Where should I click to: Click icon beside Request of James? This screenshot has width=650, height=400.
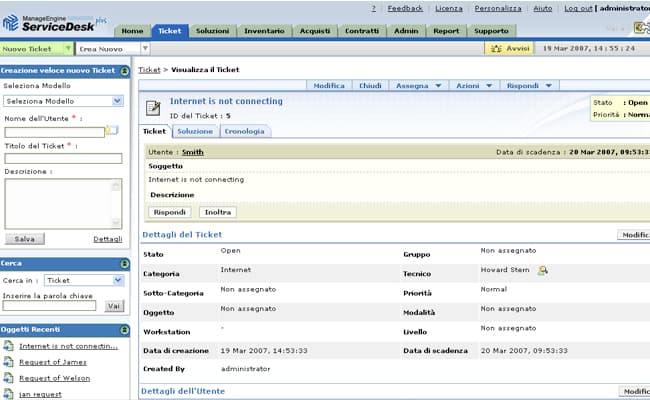click(8, 362)
